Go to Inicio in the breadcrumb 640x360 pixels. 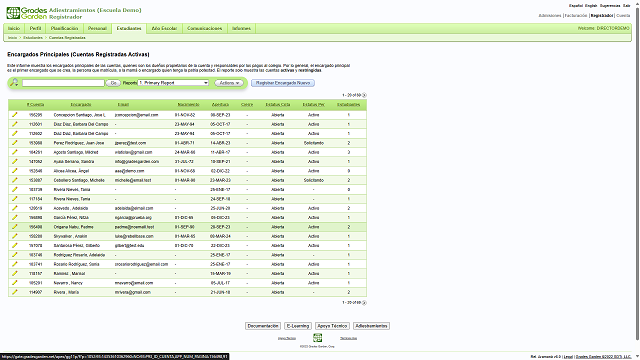pyautogui.click(x=13, y=38)
